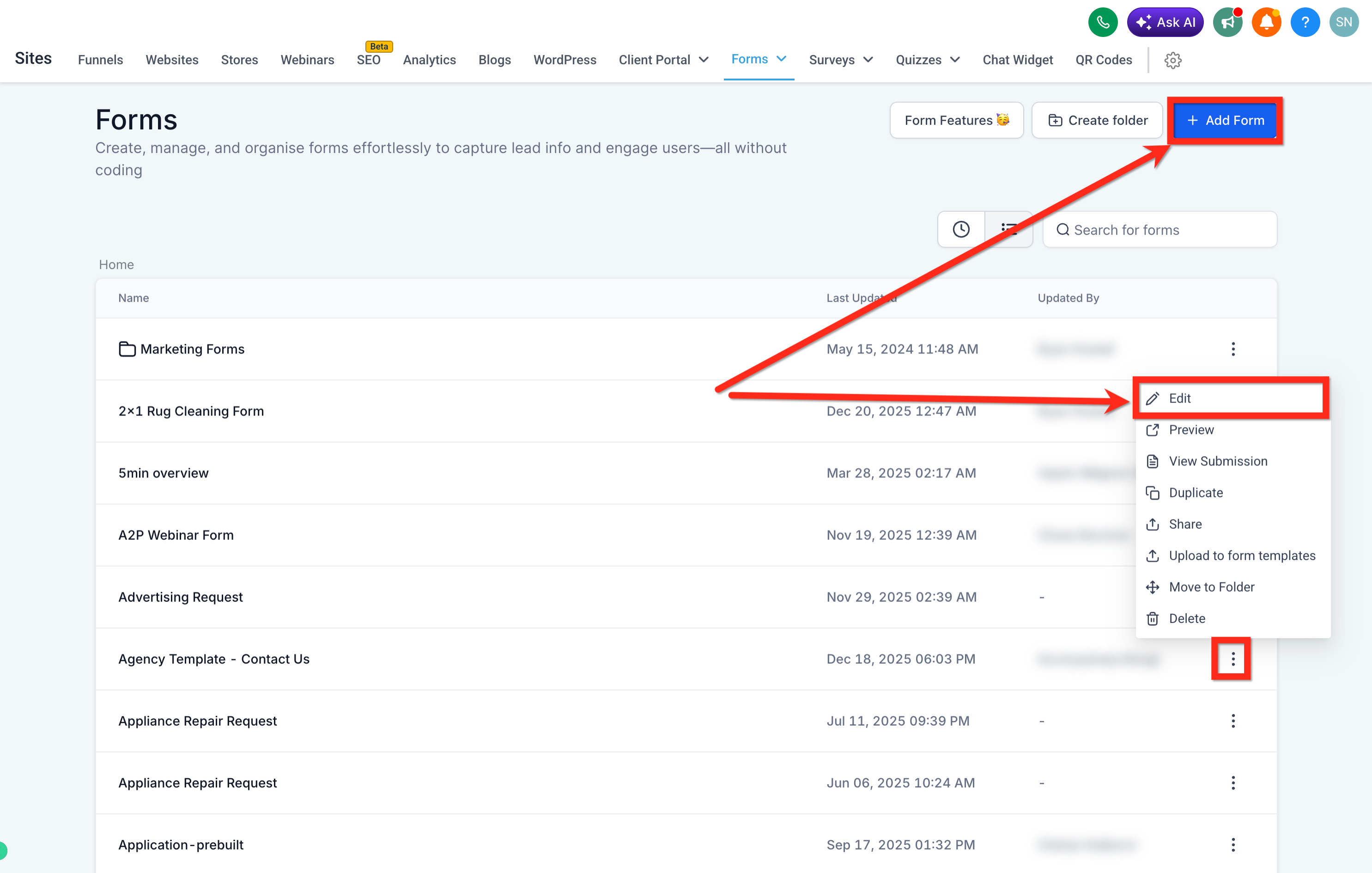
Task: Click the Home breadcrumb
Action: [116, 264]
